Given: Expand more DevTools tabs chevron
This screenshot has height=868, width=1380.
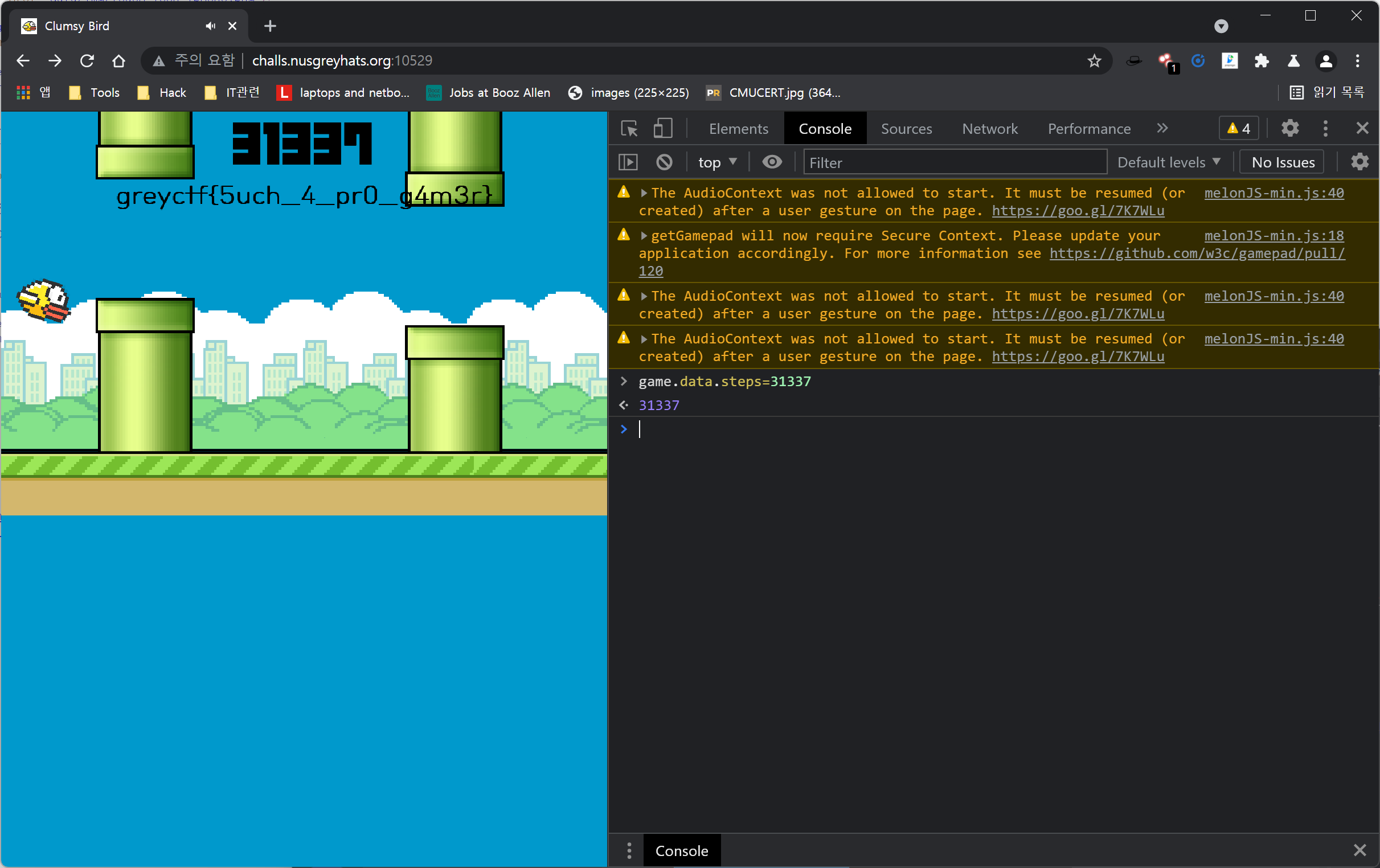Looking at the screenshot, I should coord(1162,128).
